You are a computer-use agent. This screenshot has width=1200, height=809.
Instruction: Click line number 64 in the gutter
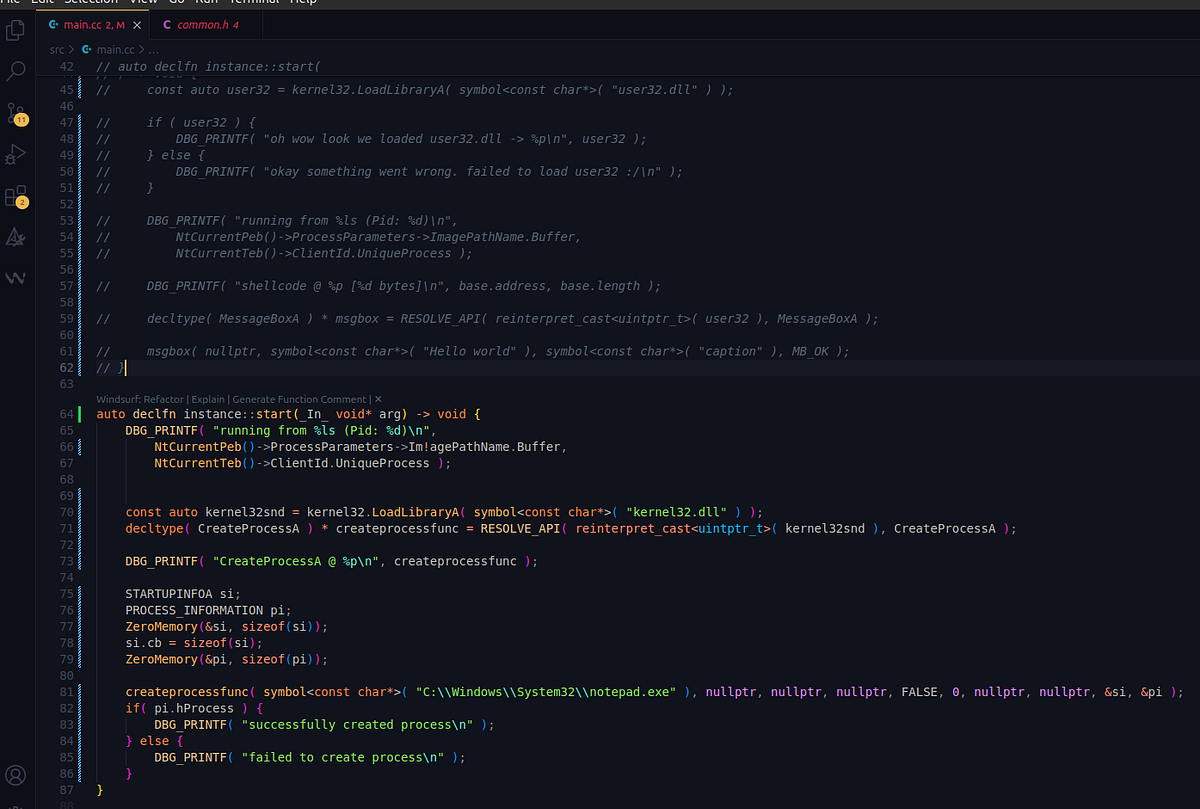[x=66, y=414]
